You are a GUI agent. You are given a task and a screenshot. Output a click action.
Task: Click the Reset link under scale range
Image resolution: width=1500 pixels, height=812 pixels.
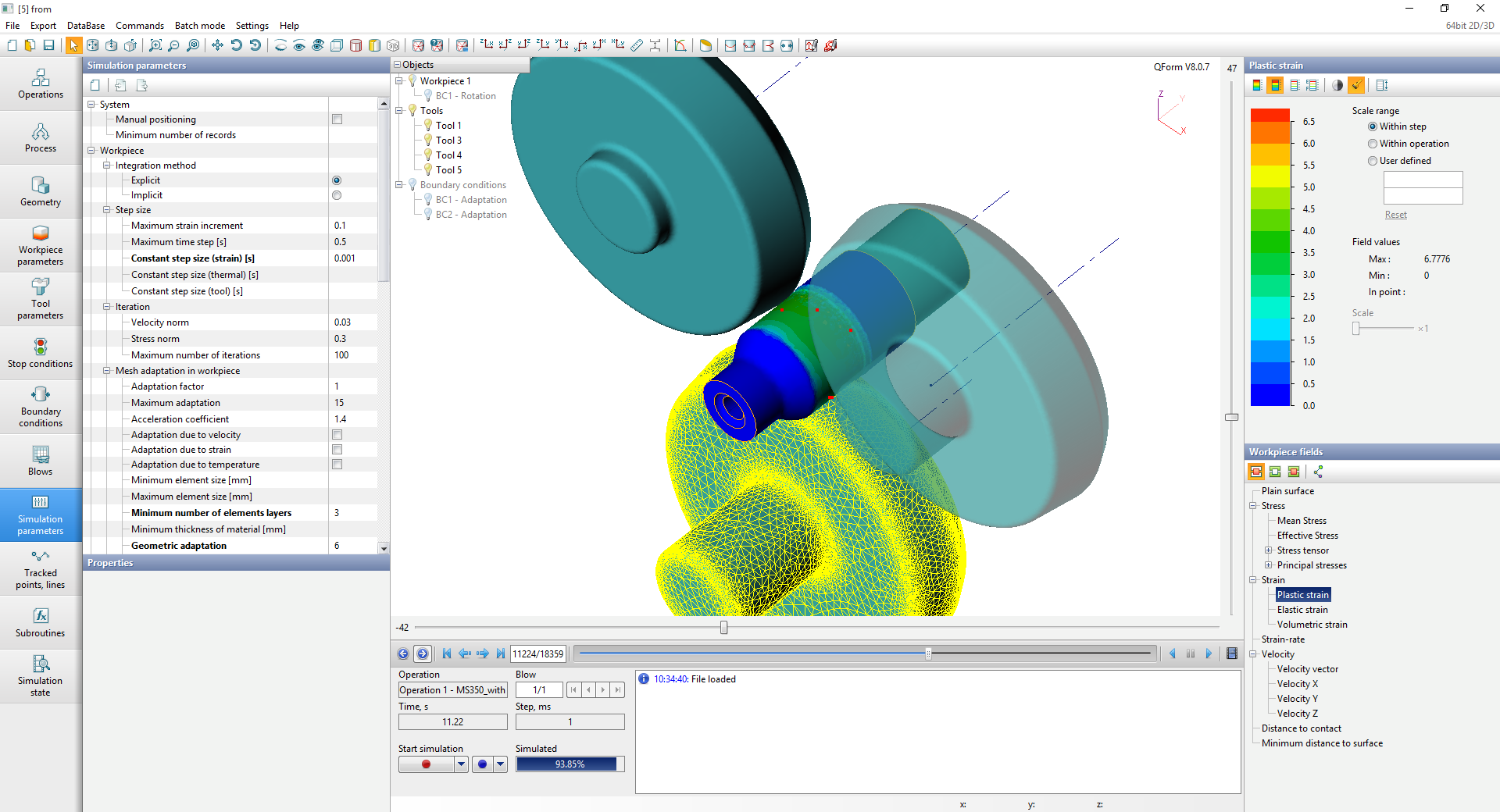pyautogui.click(x=1395, y=215)
